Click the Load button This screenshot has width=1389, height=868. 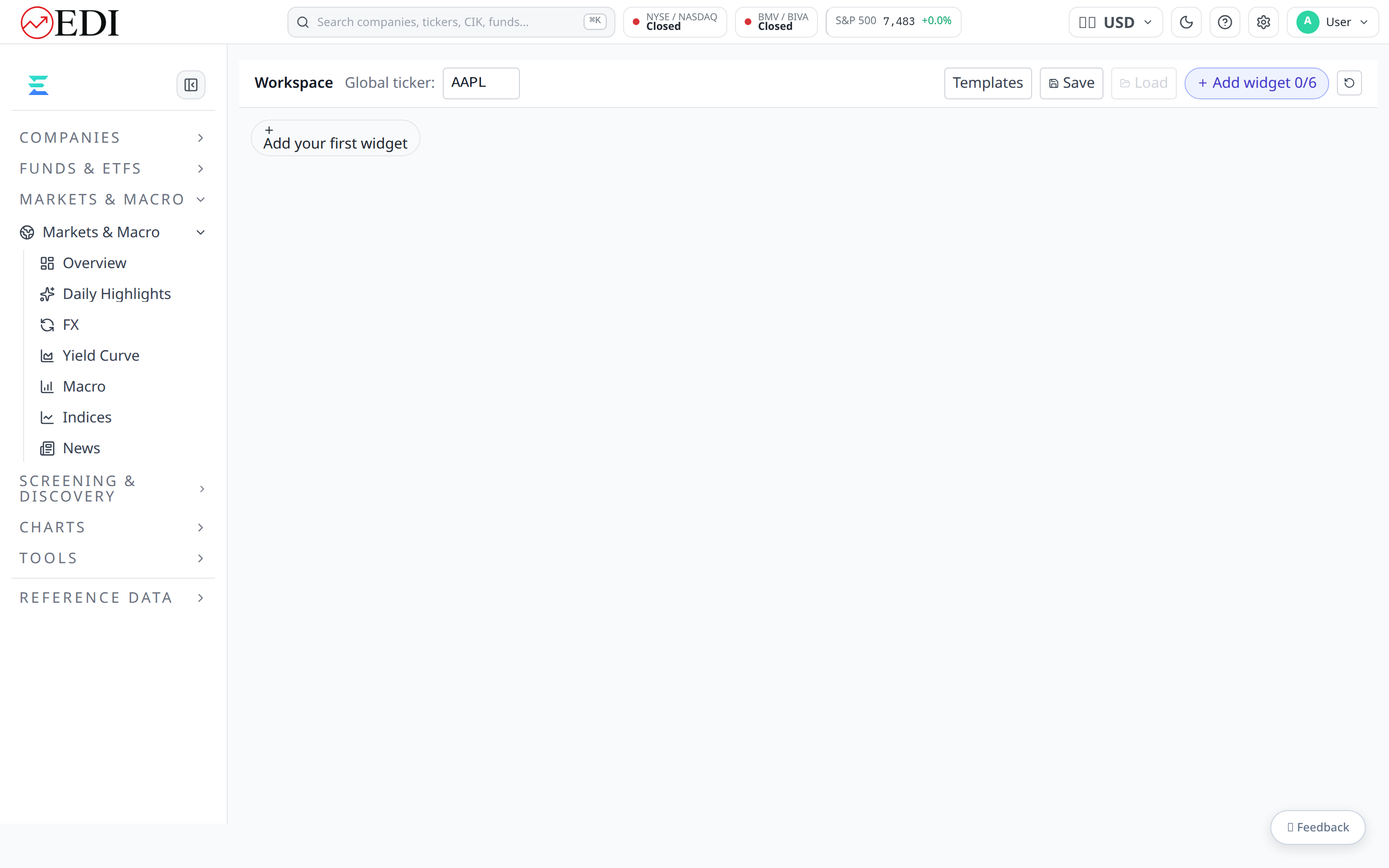coord(1144,83)
